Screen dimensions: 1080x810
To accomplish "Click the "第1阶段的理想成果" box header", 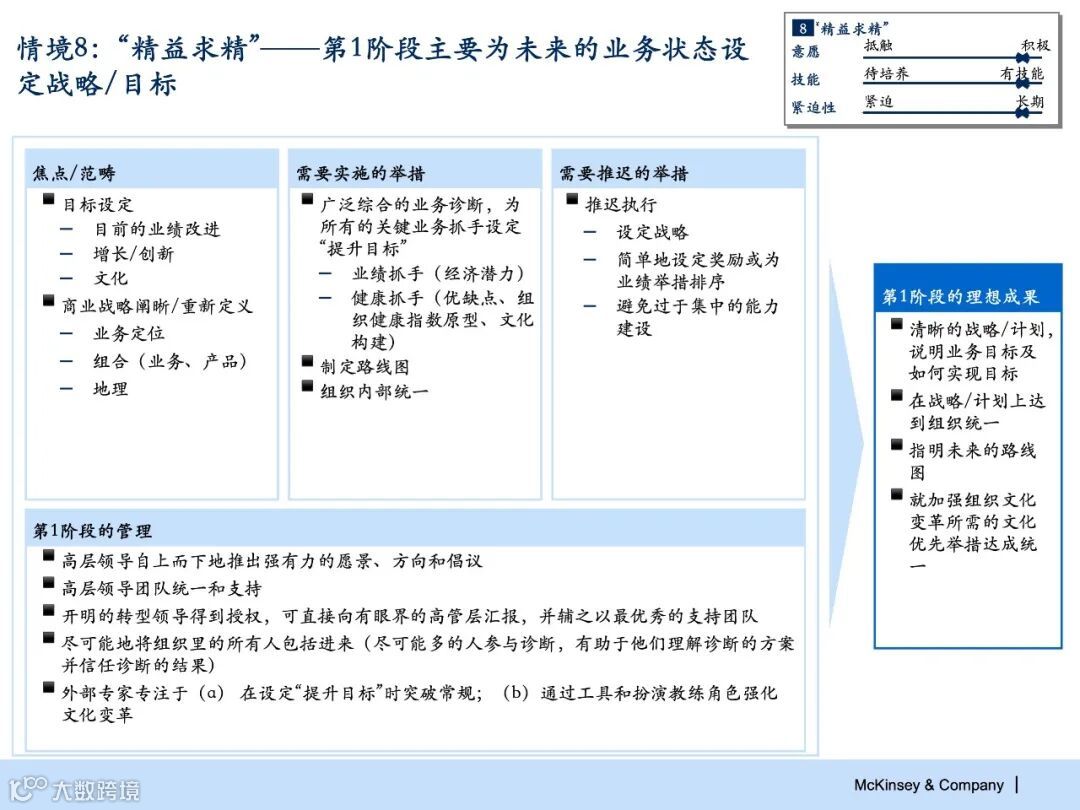I will click(x=968, y=289).
